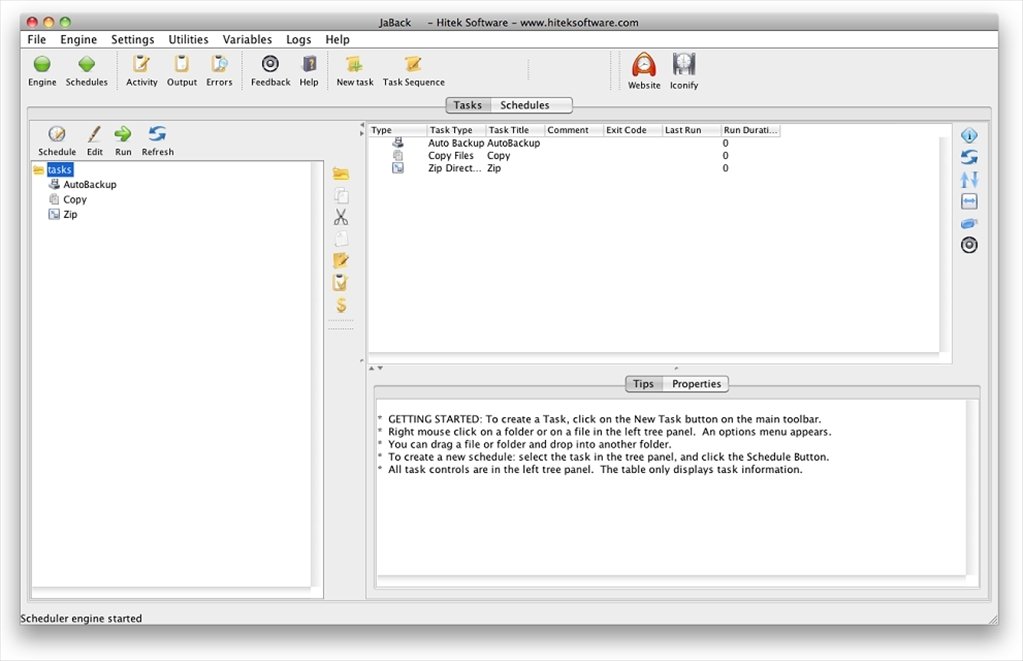The width and height of the screenshot is (1023, 661).
Task: Create a task with New task icon
Action: pos(354,65)
